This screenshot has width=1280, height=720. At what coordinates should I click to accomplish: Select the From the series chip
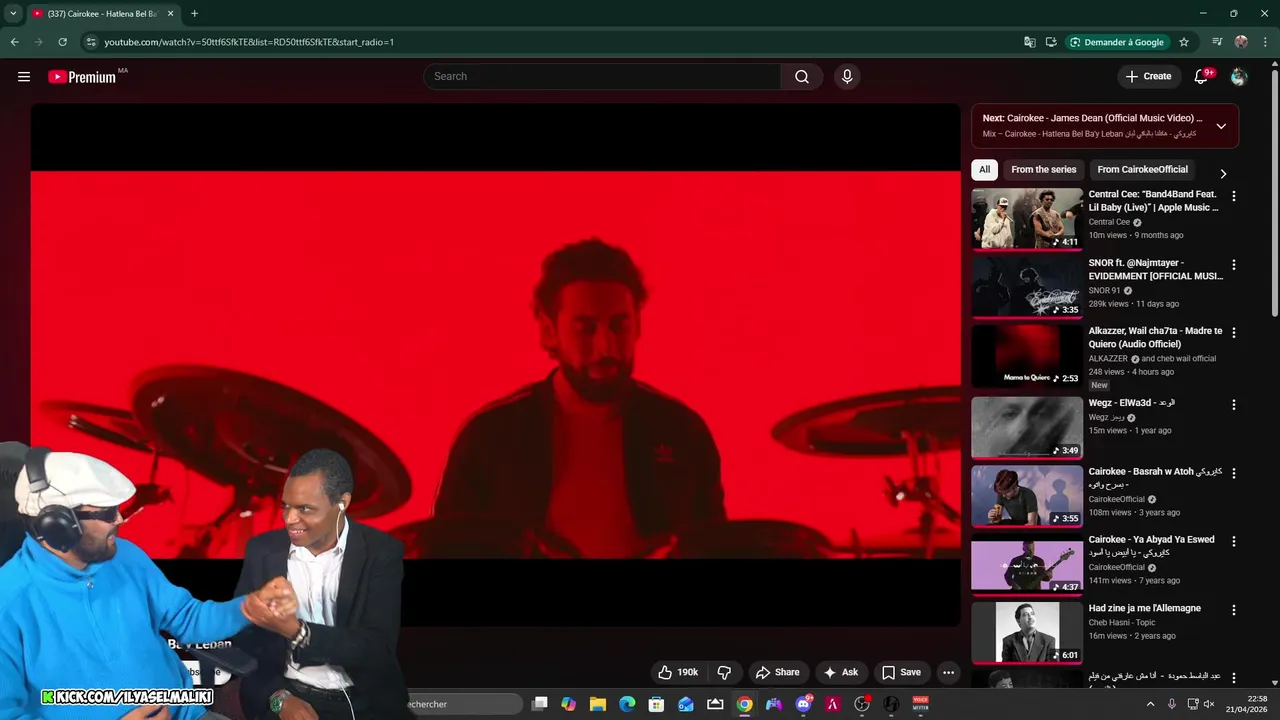click(1044, 169)
